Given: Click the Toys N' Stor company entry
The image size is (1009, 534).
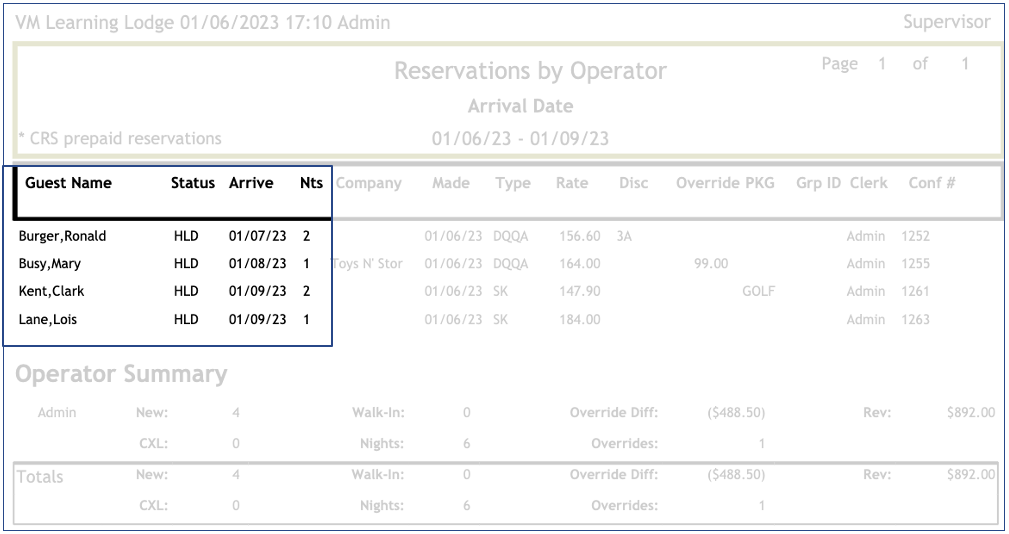Looking at the screenshot, I should point(367,264).
